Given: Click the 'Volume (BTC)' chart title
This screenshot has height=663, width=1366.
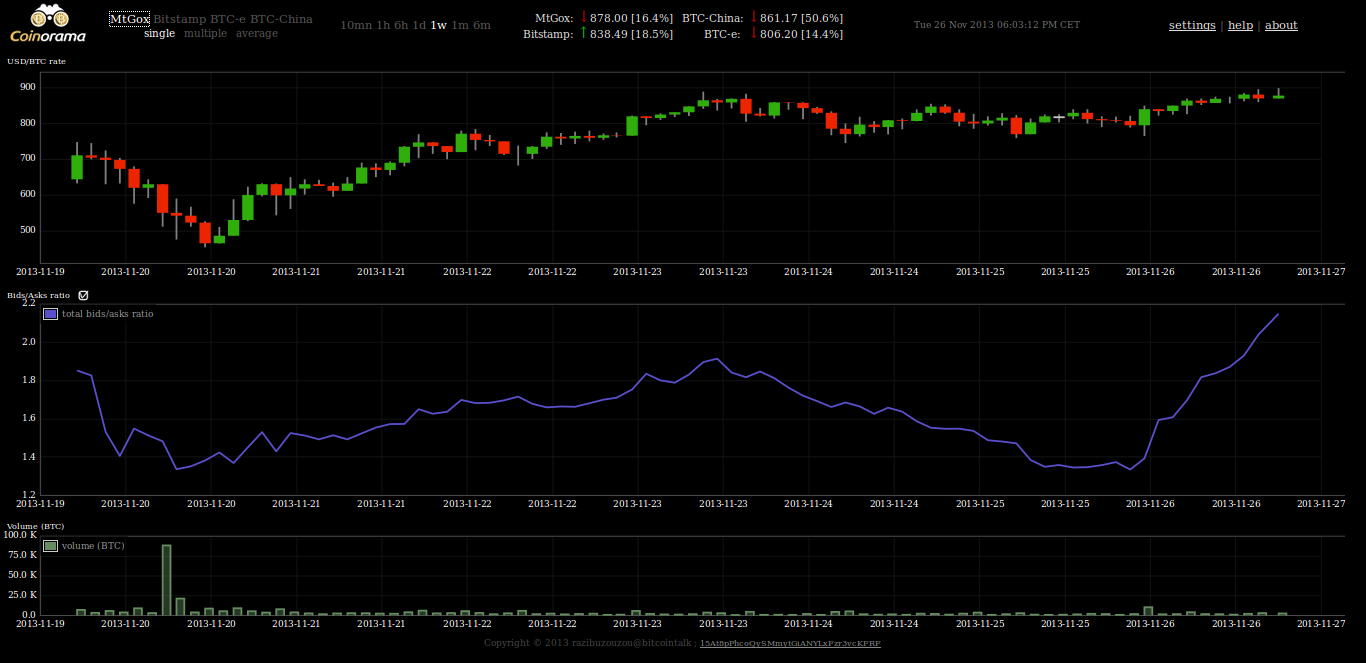Looking at the screenshot, I should pos(35,525).
